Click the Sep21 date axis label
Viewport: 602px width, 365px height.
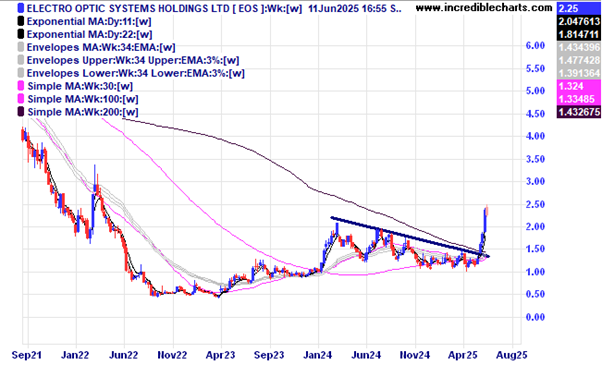(x=26, y=355)
